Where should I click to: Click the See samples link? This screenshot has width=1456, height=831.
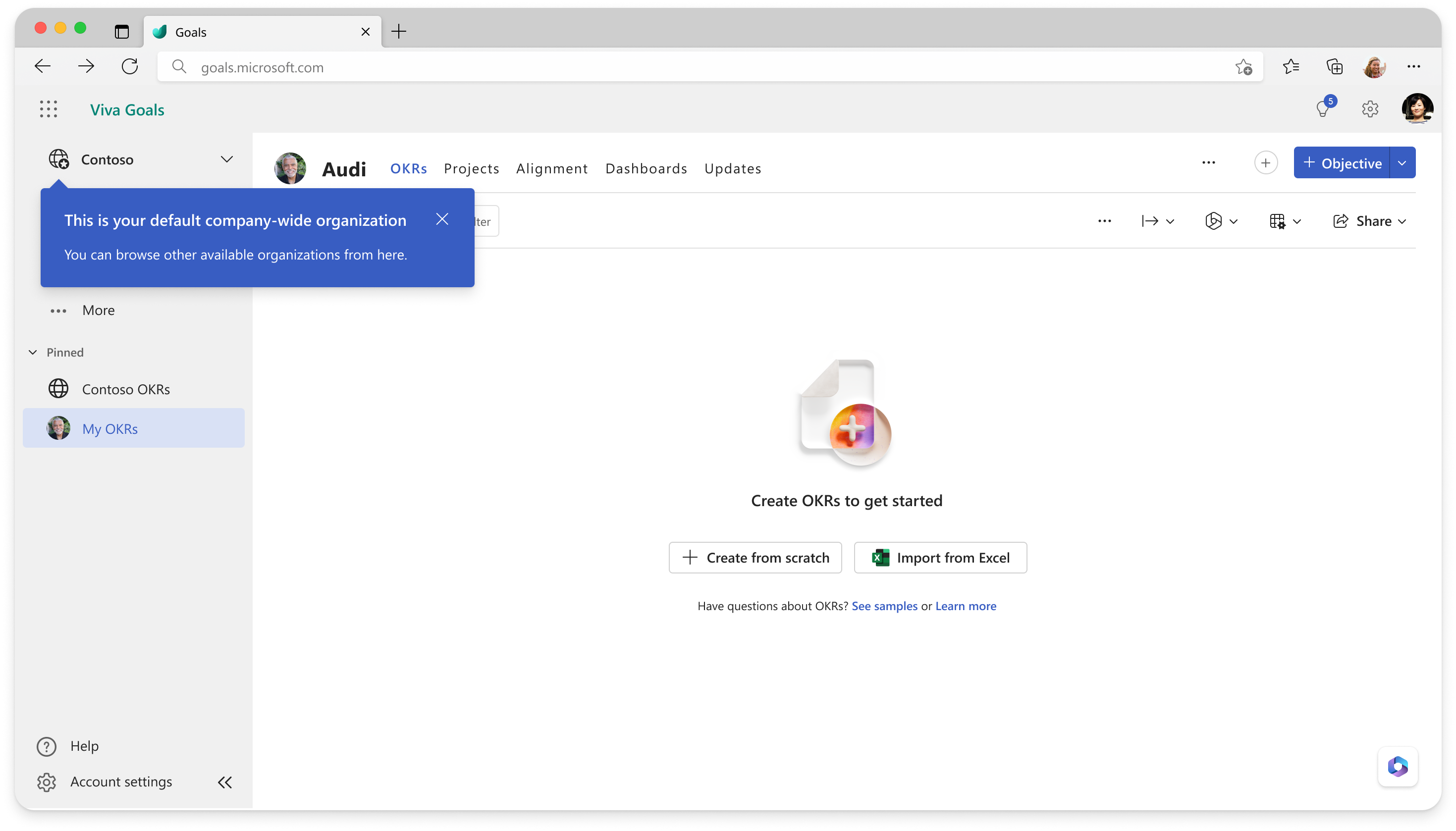tap(883, 605)
